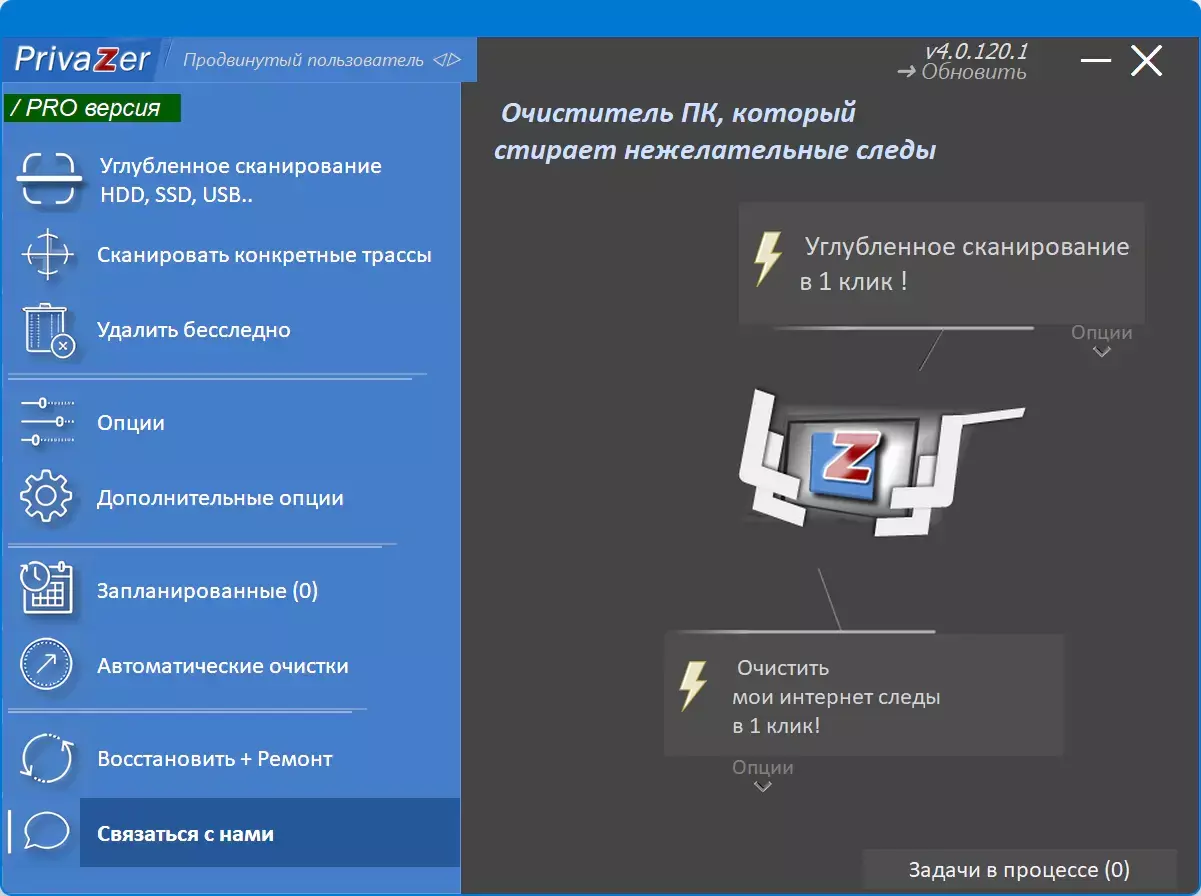The height and width of the screenshot is (896, 1201).
Task: Click the deep scan scanner-frame icon
Action: point(47,180)
